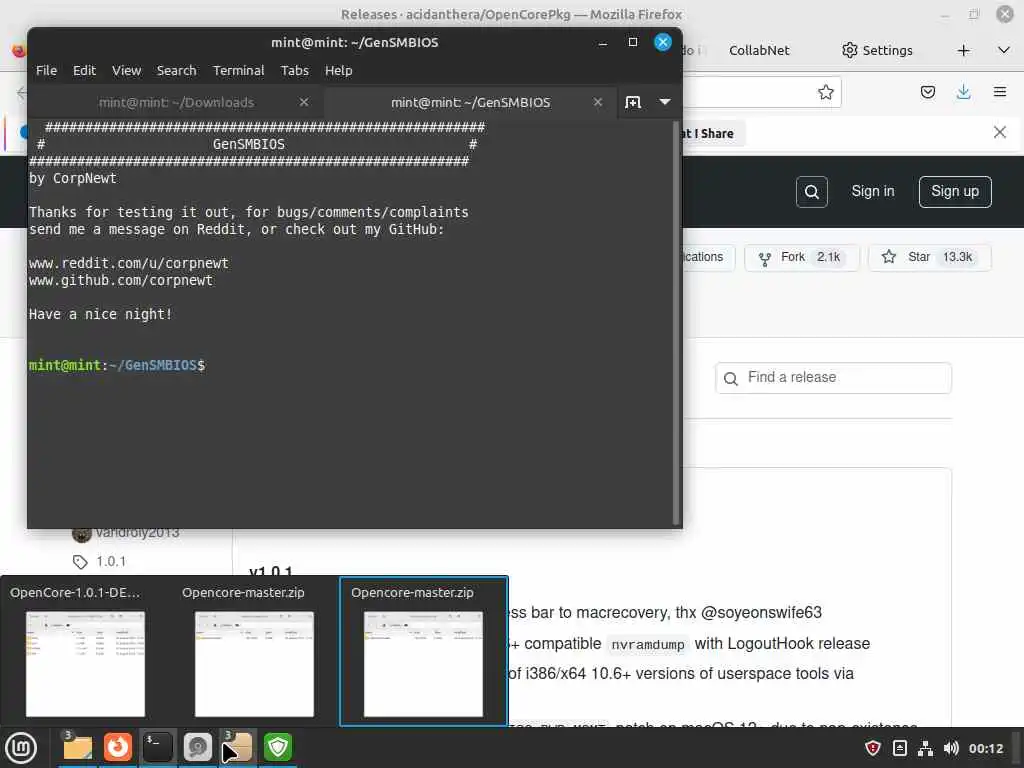This screenshot has width=1024, height=768.
Task: Click the star outline icon beside the Star label
Action: (x=889, y=257)
